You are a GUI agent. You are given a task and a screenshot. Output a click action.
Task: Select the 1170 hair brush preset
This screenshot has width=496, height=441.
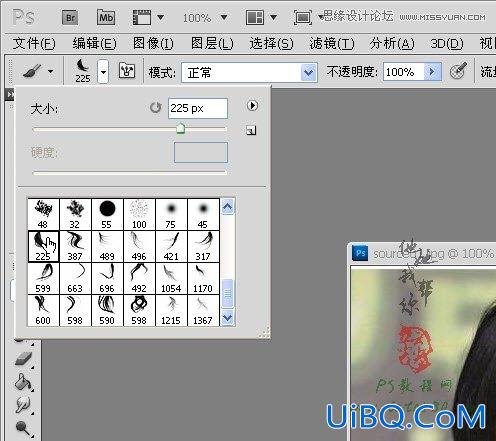[203, 278]
